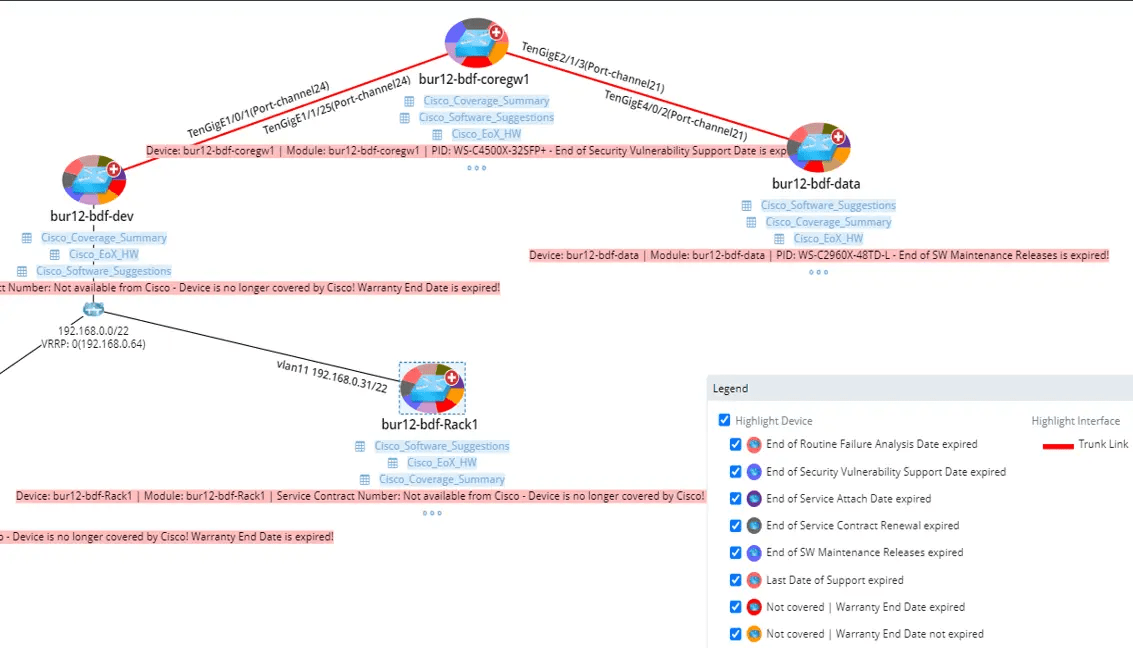Click the bur12-bdf-Rack1 device icon

coord(431,388)
